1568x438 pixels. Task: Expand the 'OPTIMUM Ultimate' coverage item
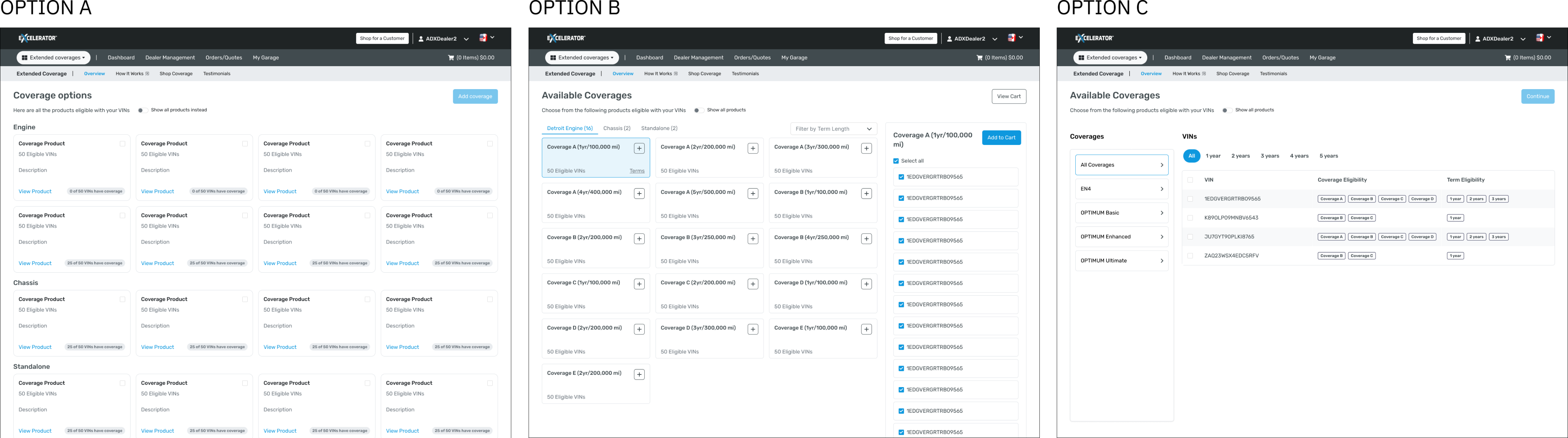[x=1122, y=261]
